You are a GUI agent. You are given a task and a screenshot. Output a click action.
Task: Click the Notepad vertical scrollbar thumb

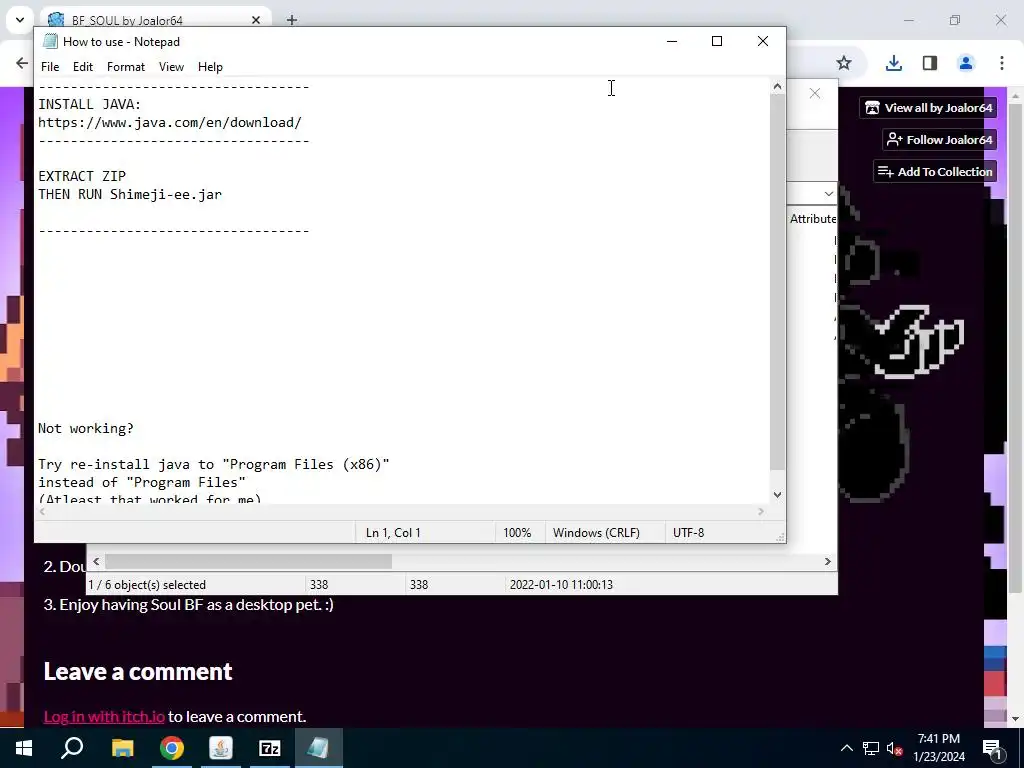[x=777, y=282]
